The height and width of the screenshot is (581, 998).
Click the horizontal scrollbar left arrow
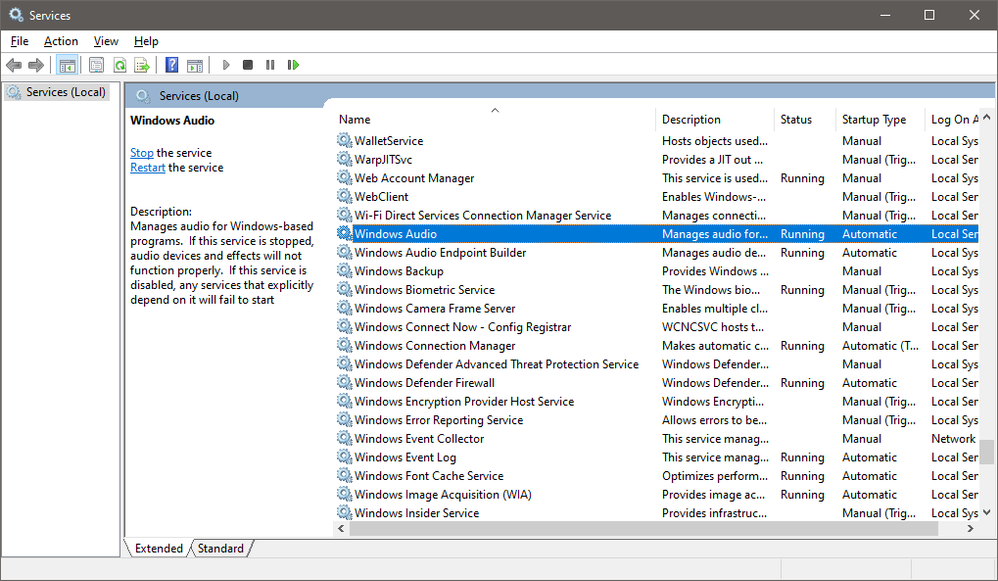click(x=341, y=528)
